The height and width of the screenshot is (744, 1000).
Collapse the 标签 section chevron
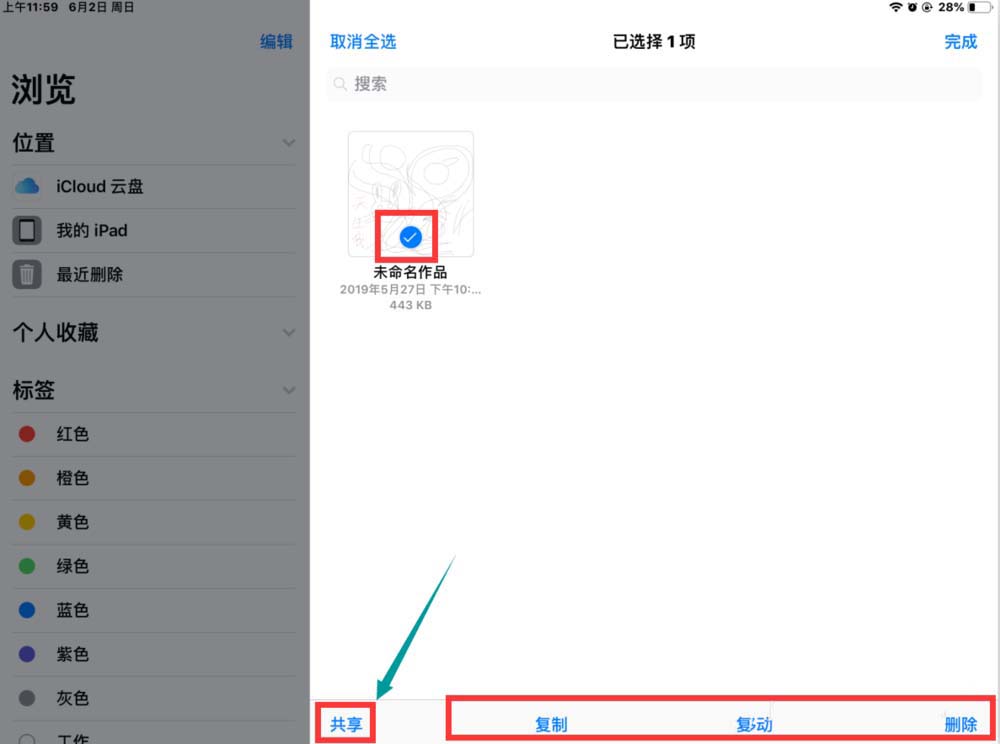coord(289,390)
